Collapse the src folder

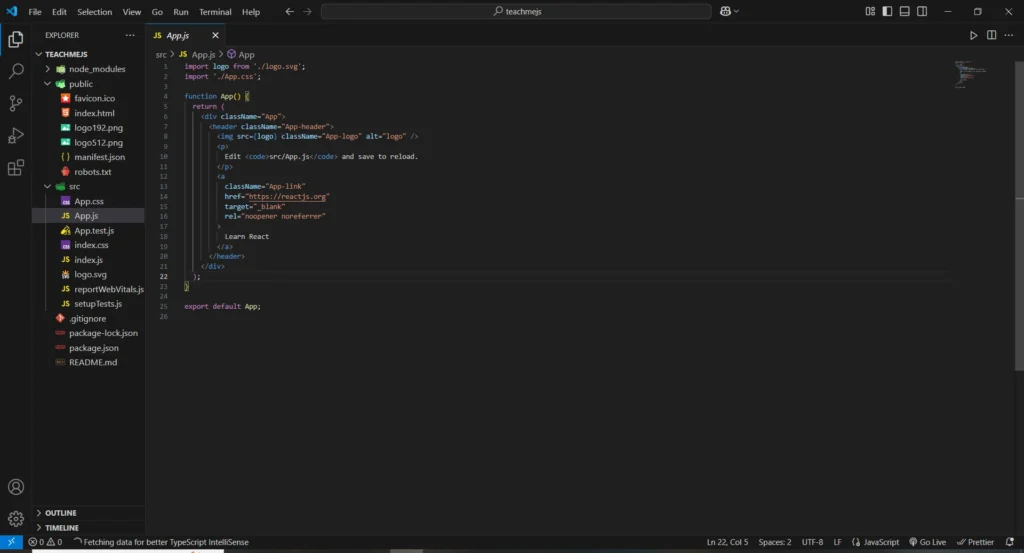47,186
